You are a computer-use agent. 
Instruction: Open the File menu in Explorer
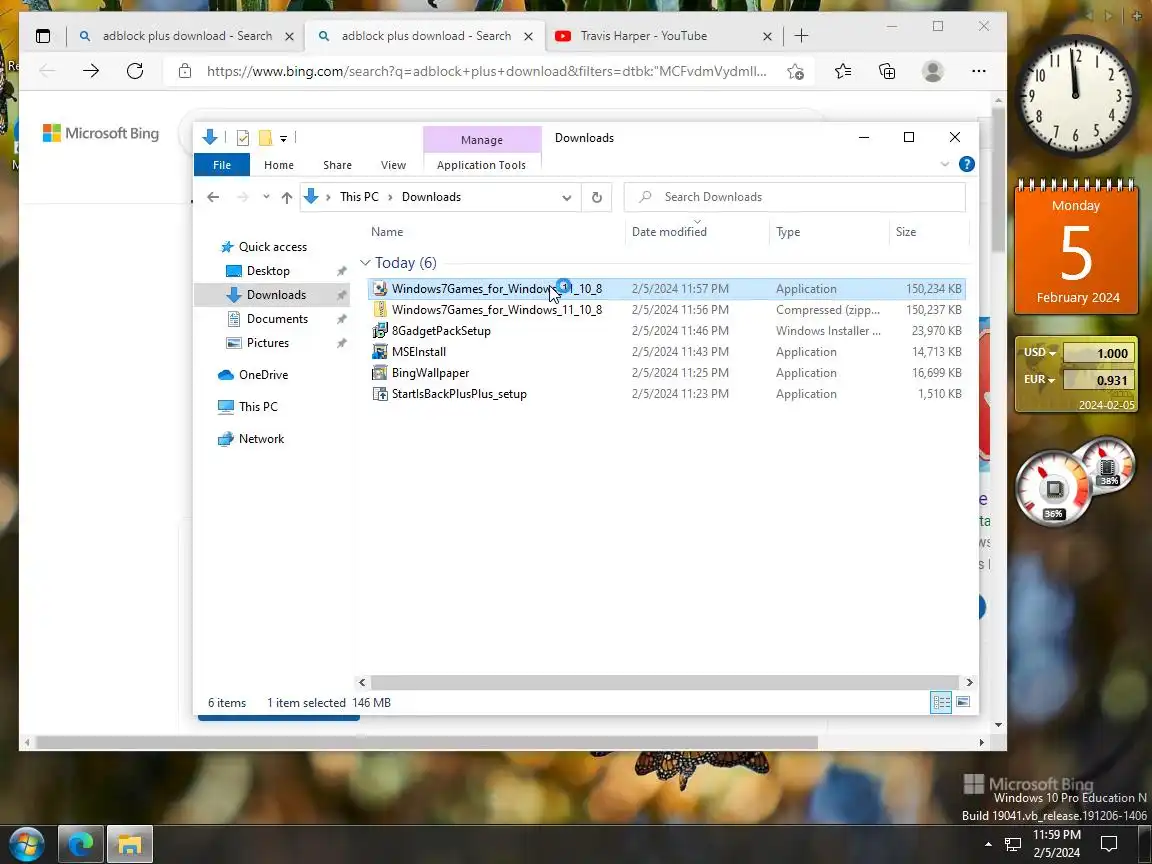point(222,165)
